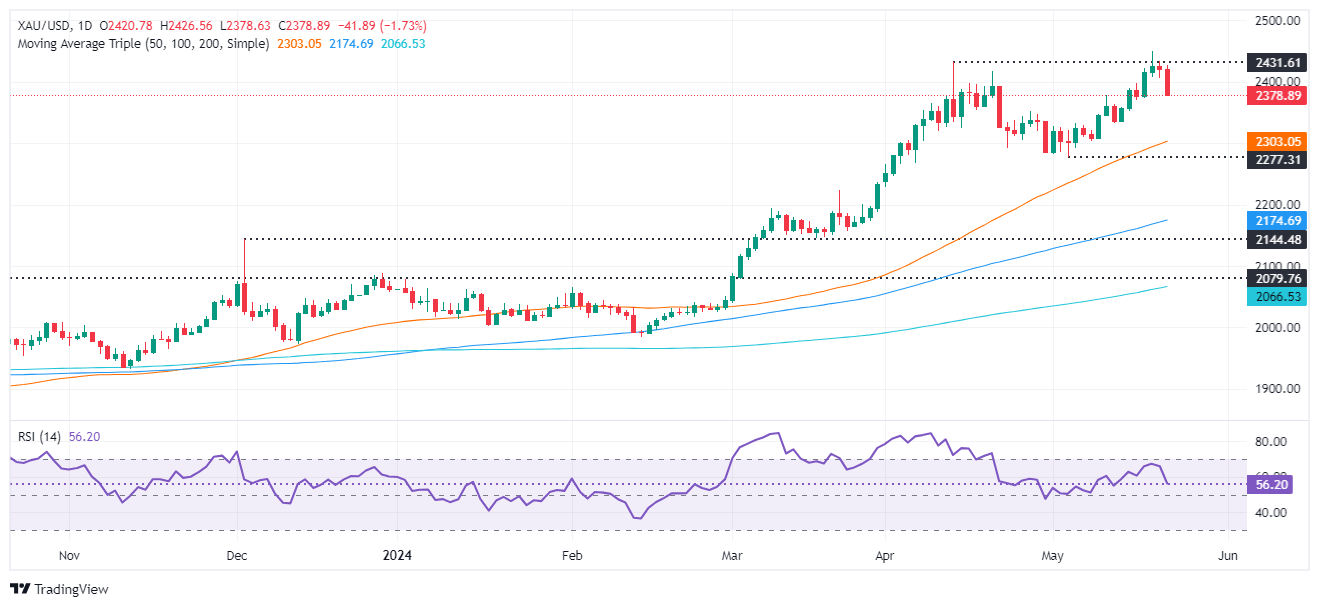Select the red current price tag 2378.89
Viewport: 1319px width, 607px height.
pyautogui.click(x=1273, y=96)
